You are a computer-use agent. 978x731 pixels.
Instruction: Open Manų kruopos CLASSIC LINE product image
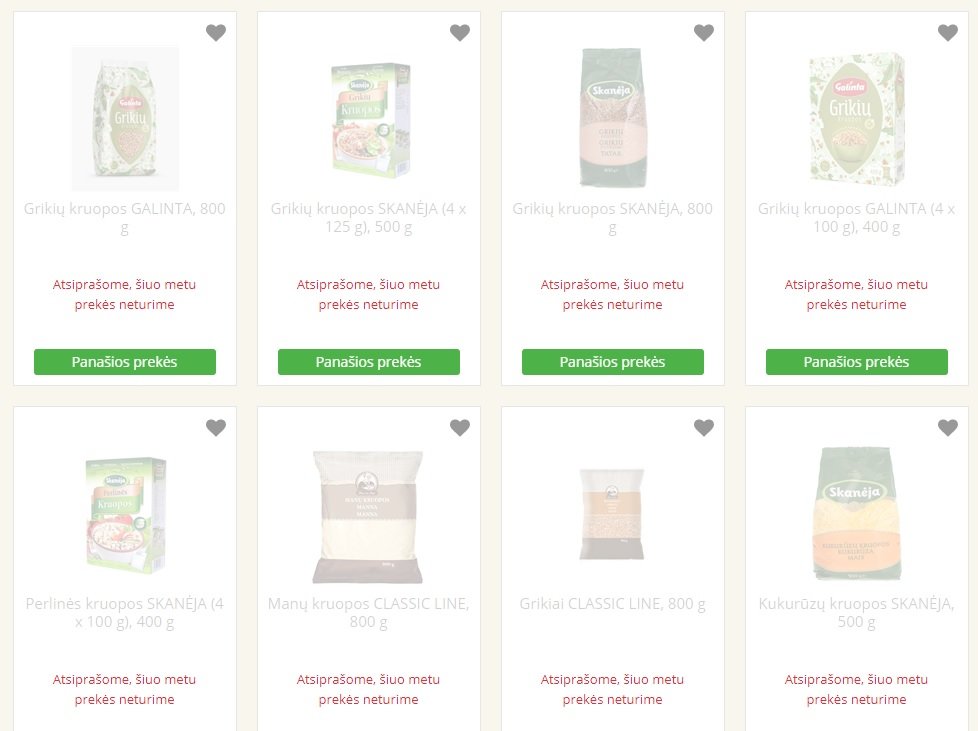368,517
